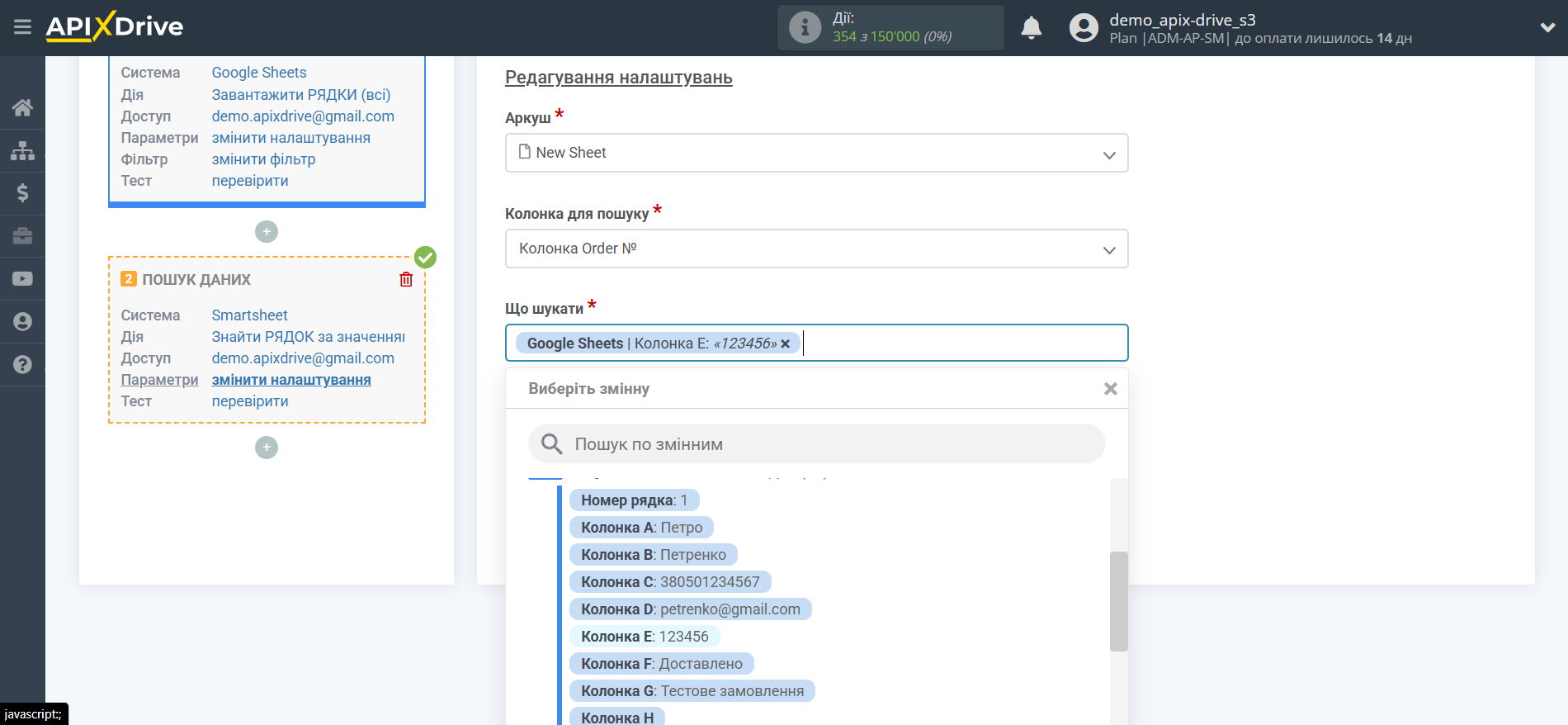Click змінити налаштування in Google Sheets block
This screenshot has height=725, width=1568.
coord(291,138)
